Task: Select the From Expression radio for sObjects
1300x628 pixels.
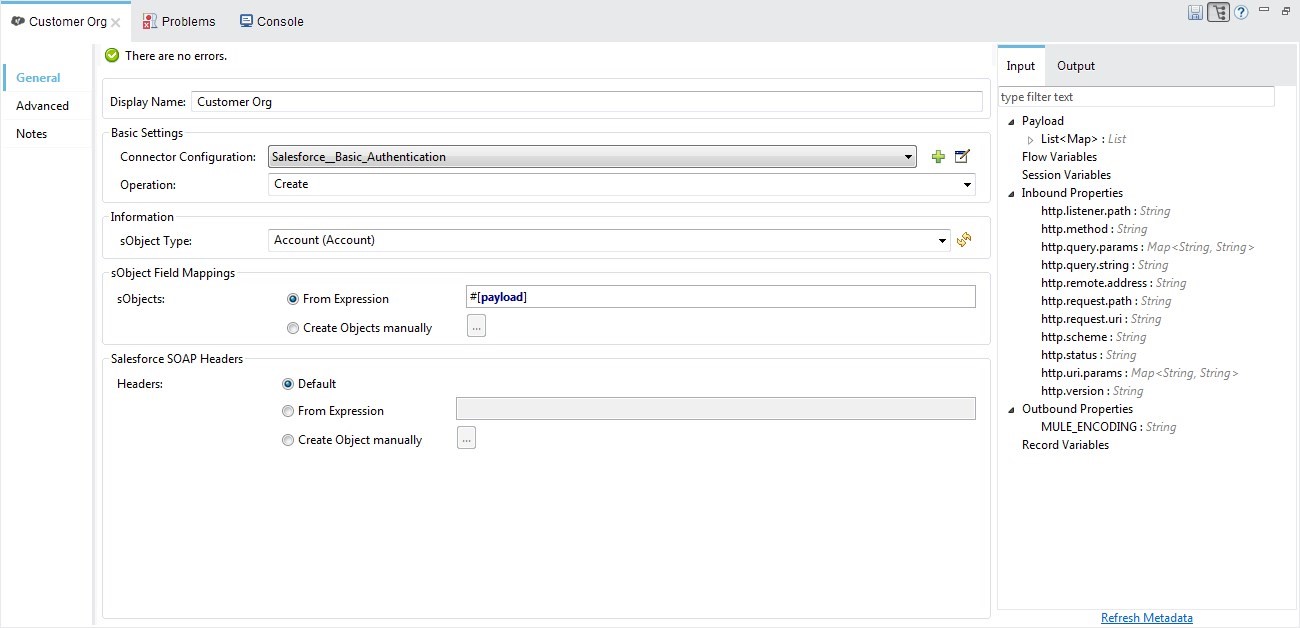Action: [293, 299]
